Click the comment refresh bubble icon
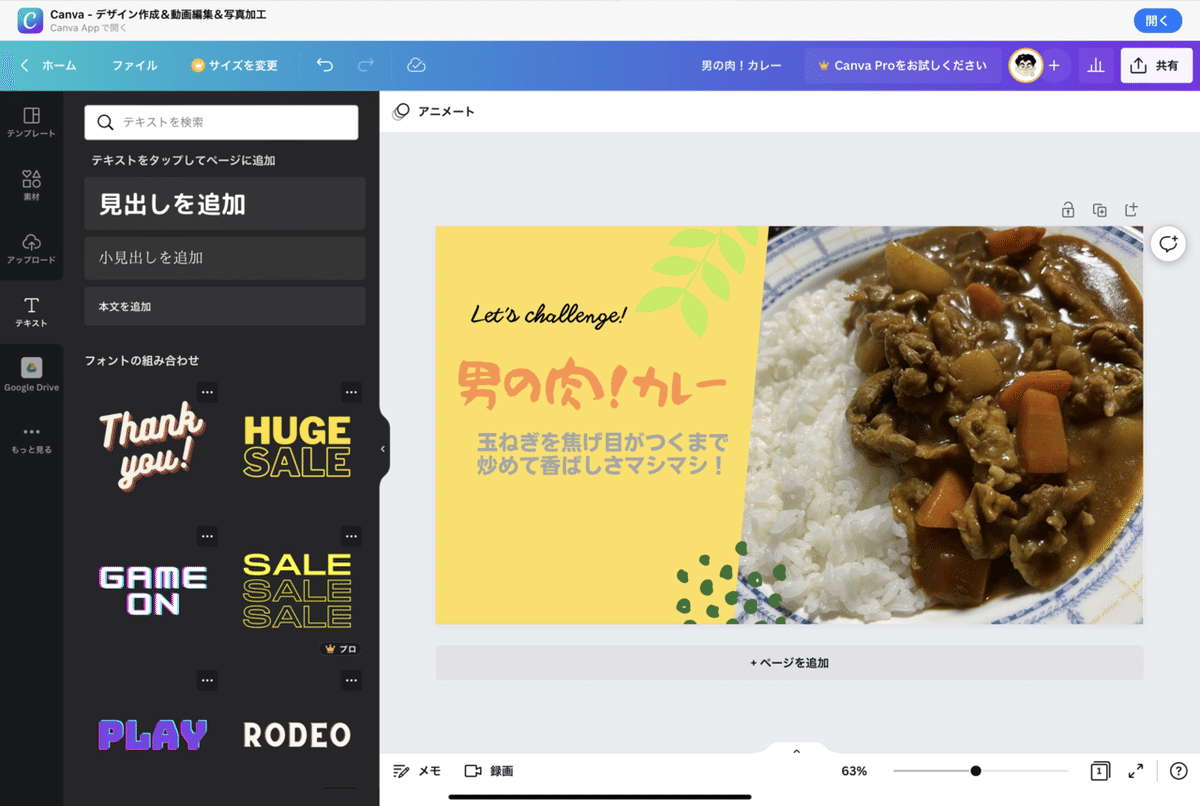1200x806 pixels. pos(1168,243)
